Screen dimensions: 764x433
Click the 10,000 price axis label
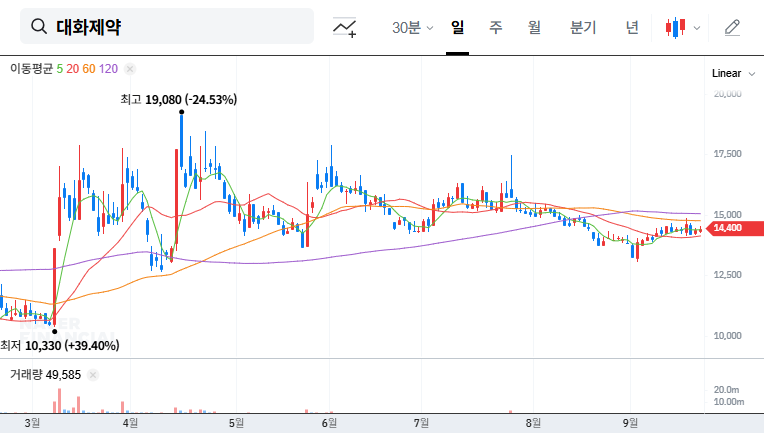[x=727, y=336]
